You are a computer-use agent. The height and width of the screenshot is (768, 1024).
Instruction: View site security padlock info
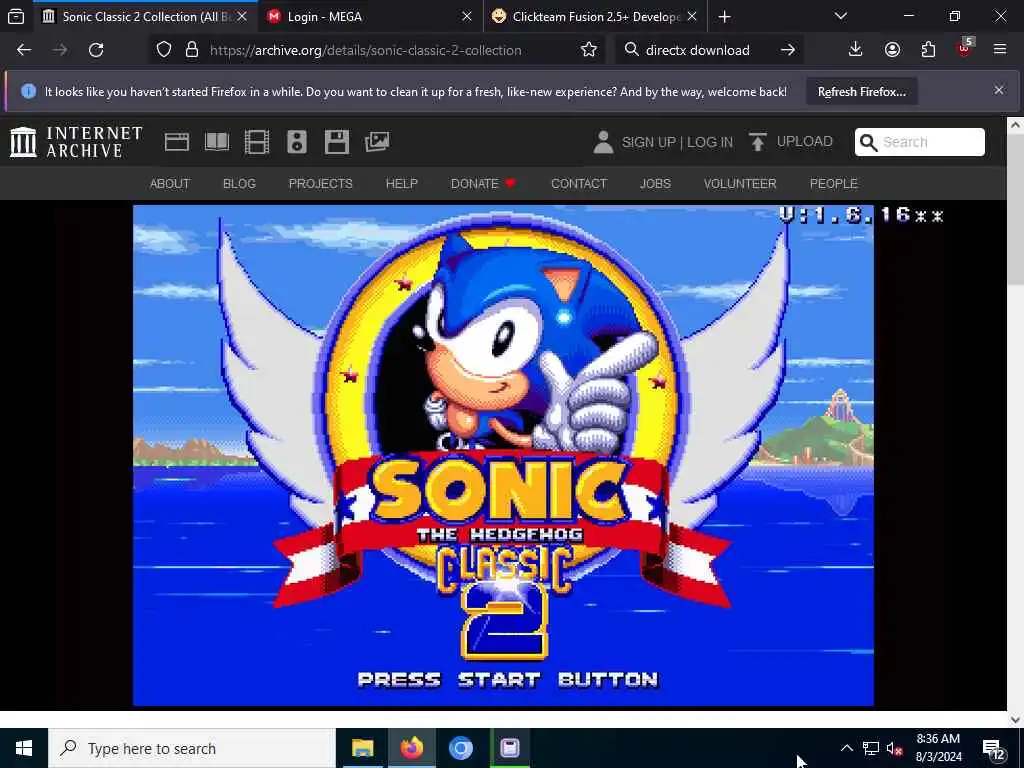click(192, 50)
